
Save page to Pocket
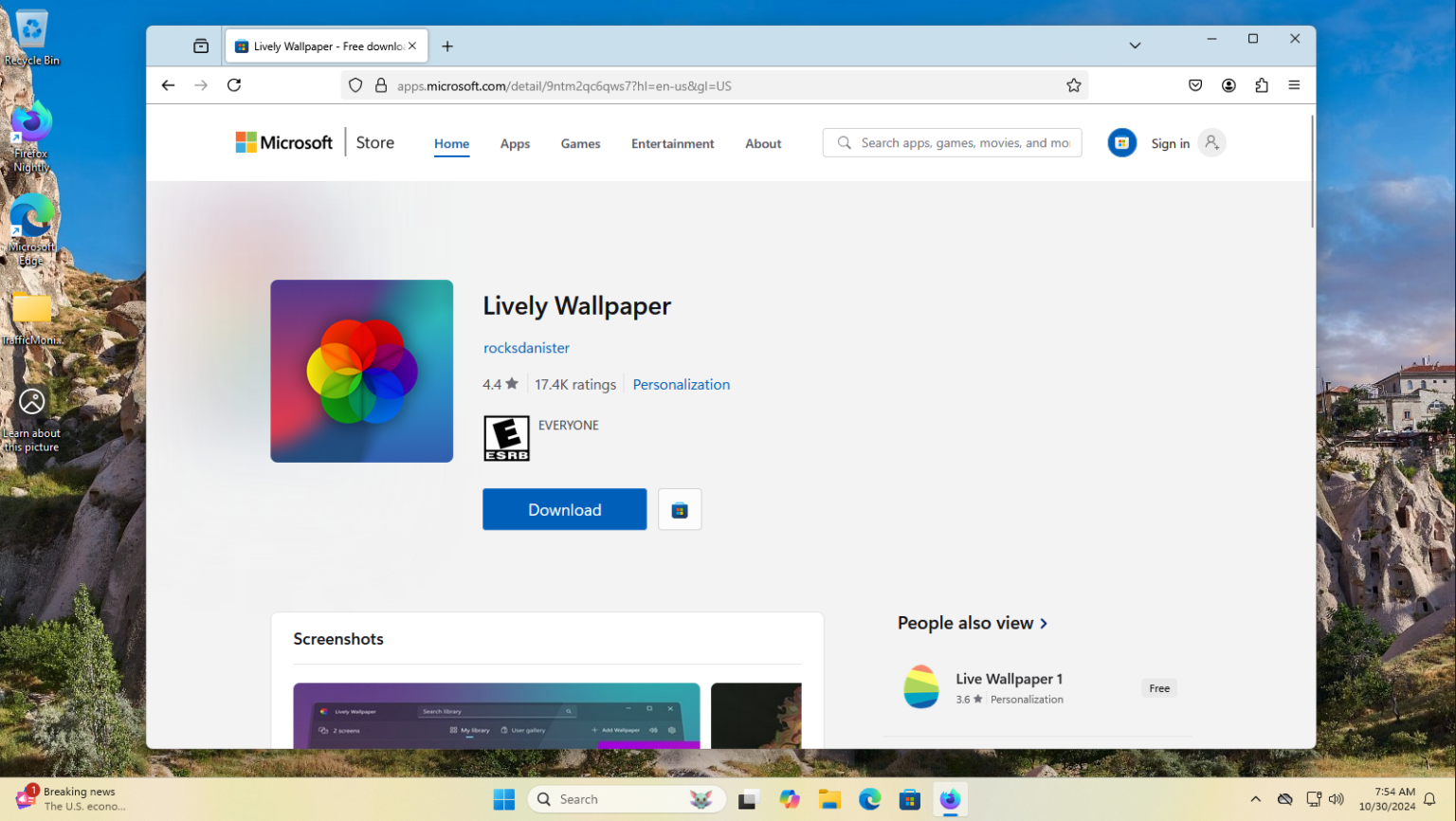click(1195, 85)
